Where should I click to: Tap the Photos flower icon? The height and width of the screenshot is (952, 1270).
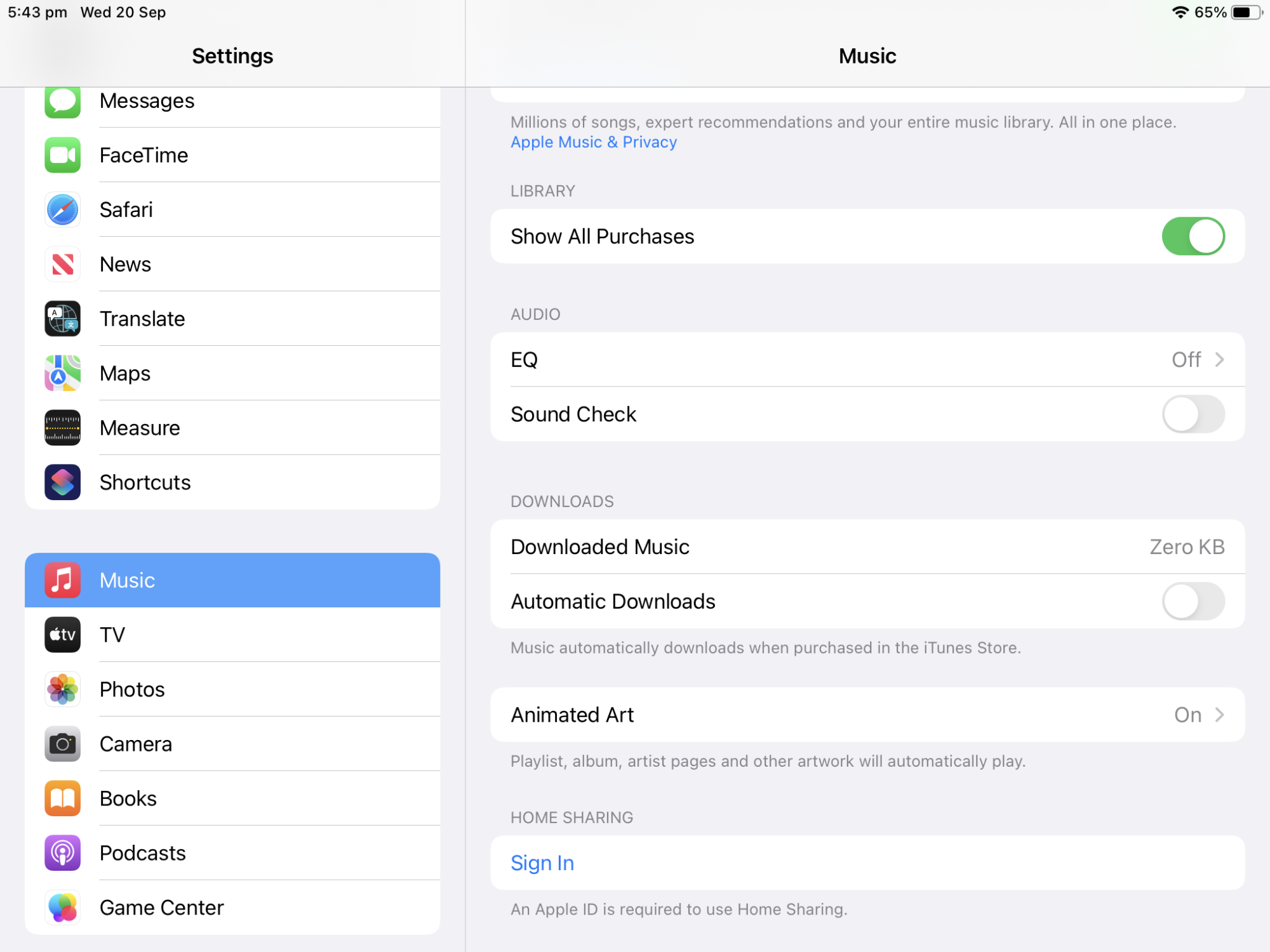pyautogui.click(x=62, y=689)
